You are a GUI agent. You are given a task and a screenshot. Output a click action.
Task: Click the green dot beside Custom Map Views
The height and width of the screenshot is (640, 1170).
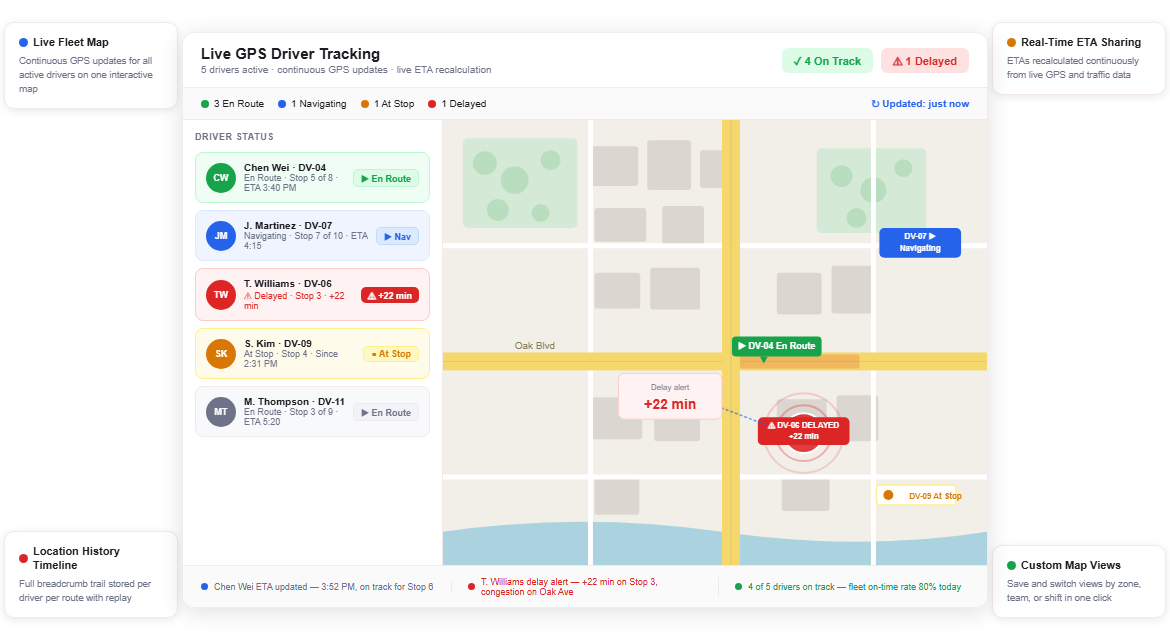(x=1011, y=565)
